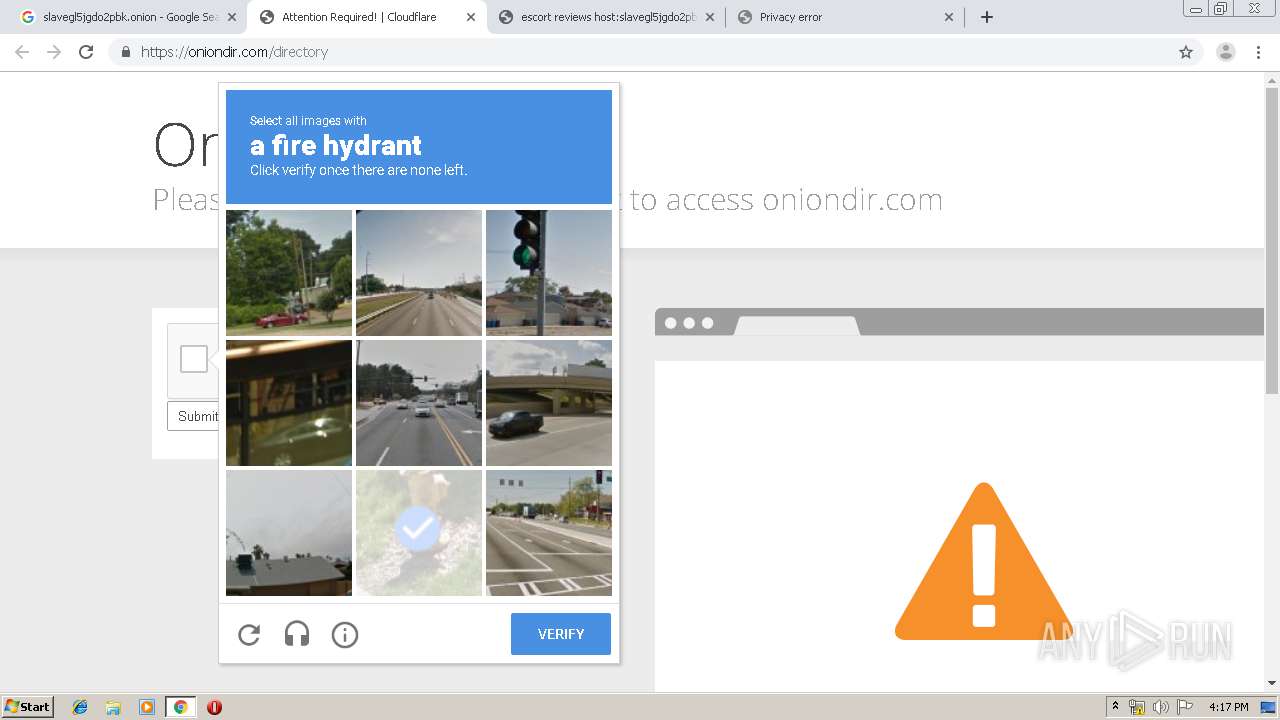Switch to the escort reviews host tab

607,17
